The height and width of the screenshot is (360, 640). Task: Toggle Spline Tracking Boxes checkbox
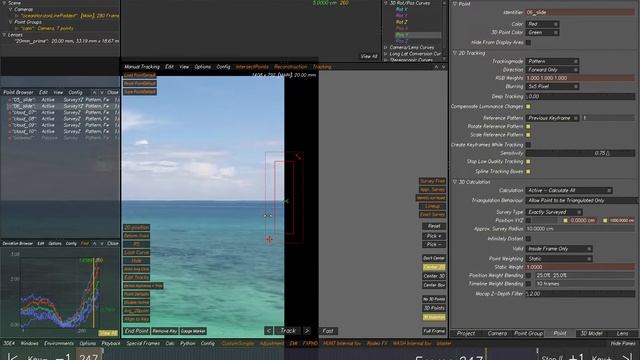(528, 171)
